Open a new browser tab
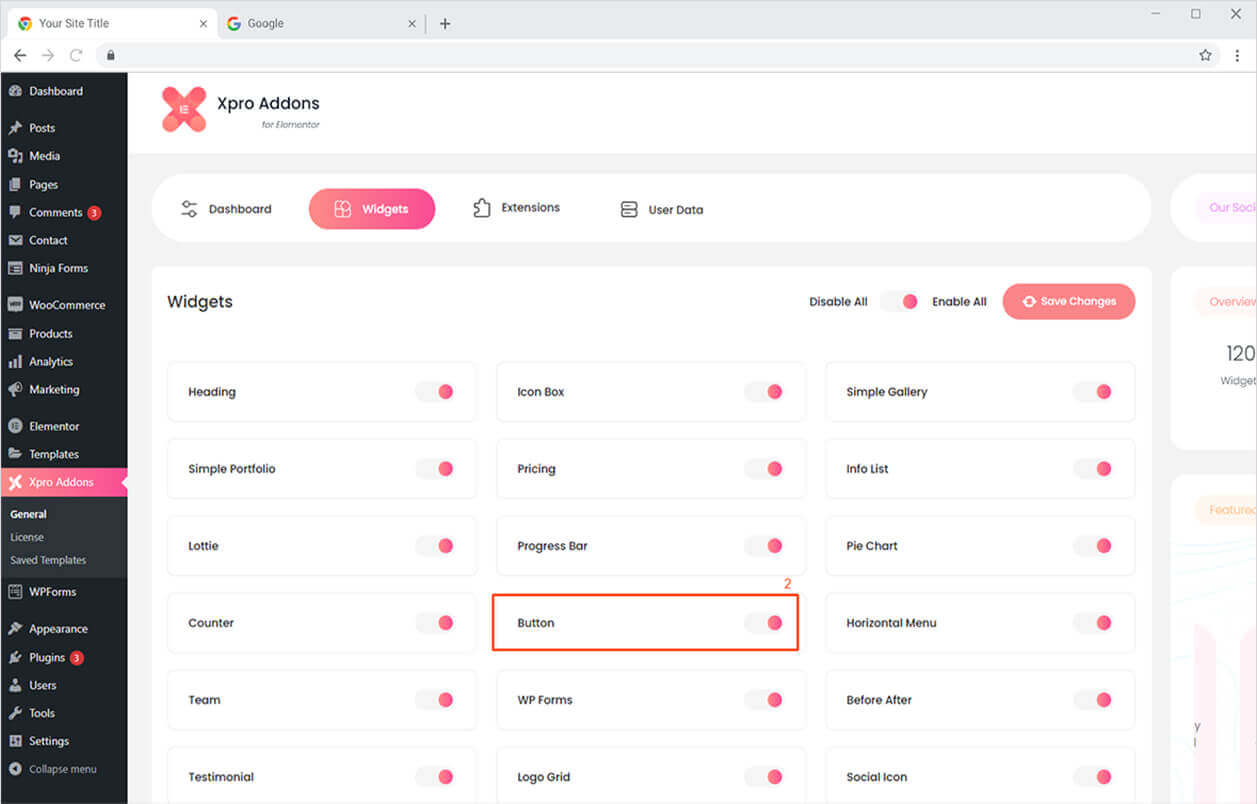Viewport: 1257px width, 804px height. pos(445,23)
